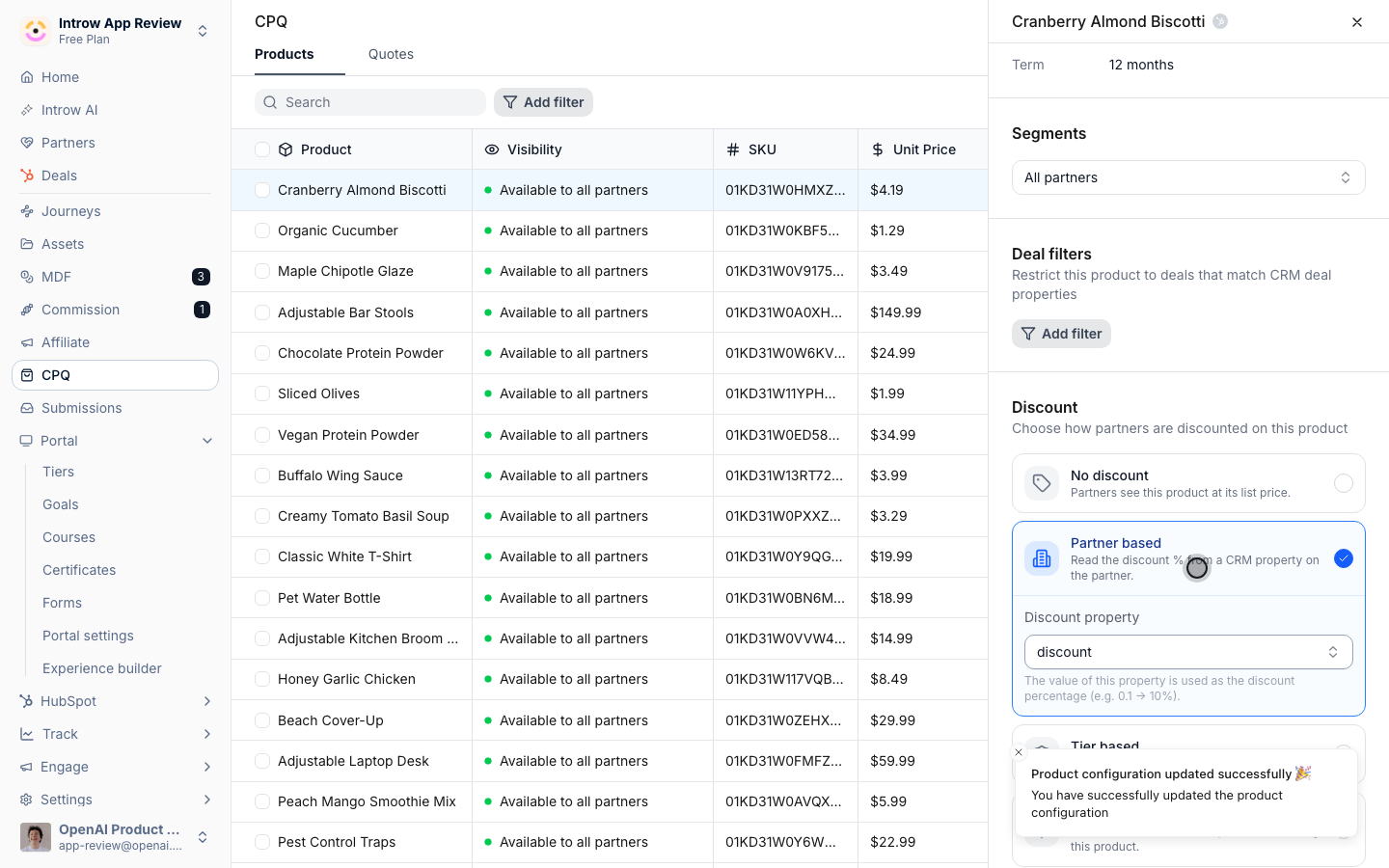Click the MDF badge showing 3

pyautogui.click(x=201, y=277)
